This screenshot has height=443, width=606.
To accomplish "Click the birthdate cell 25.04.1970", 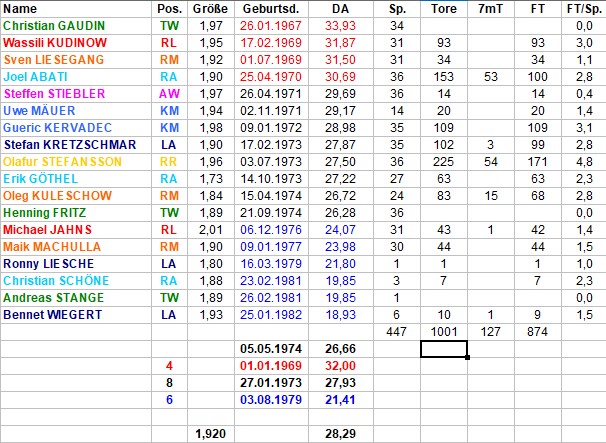I will pos(267,76).
